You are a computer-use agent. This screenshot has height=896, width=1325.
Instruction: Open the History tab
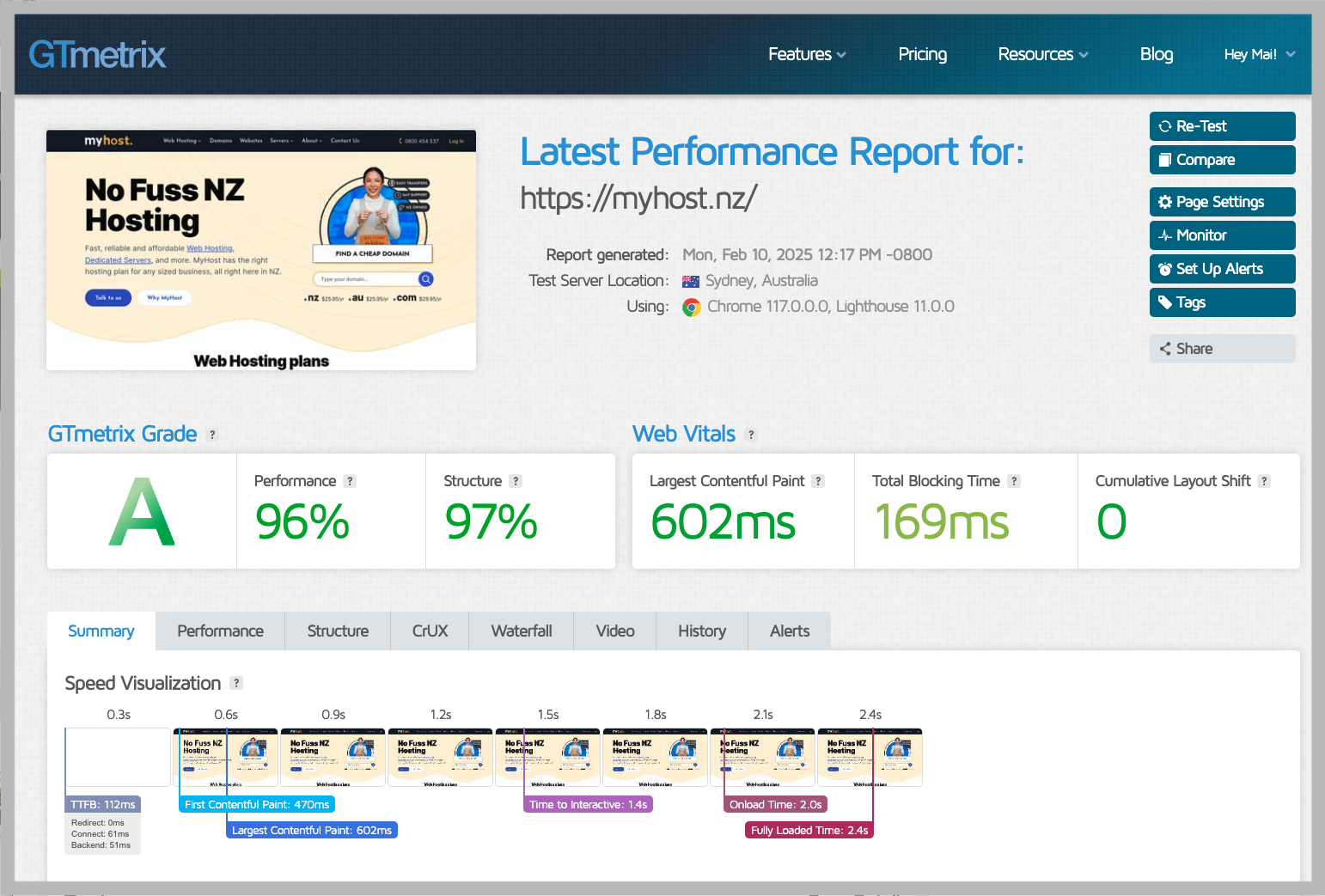point(702,631)
